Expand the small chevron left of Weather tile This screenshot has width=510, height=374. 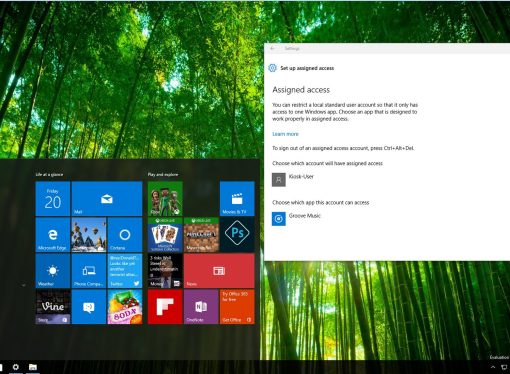tap(24, 285)
